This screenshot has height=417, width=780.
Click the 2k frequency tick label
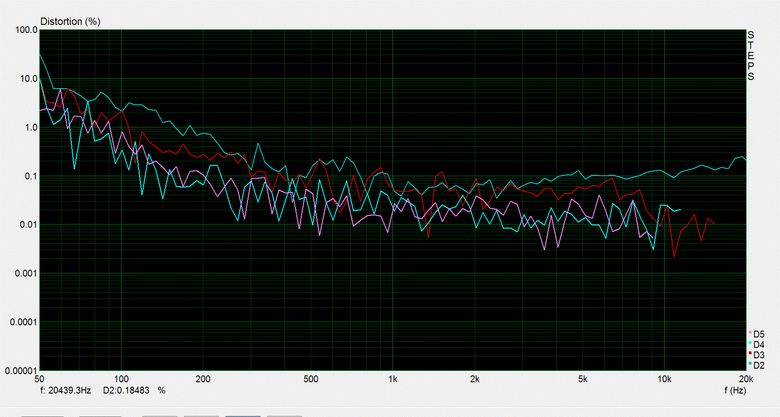pos(475,379)
